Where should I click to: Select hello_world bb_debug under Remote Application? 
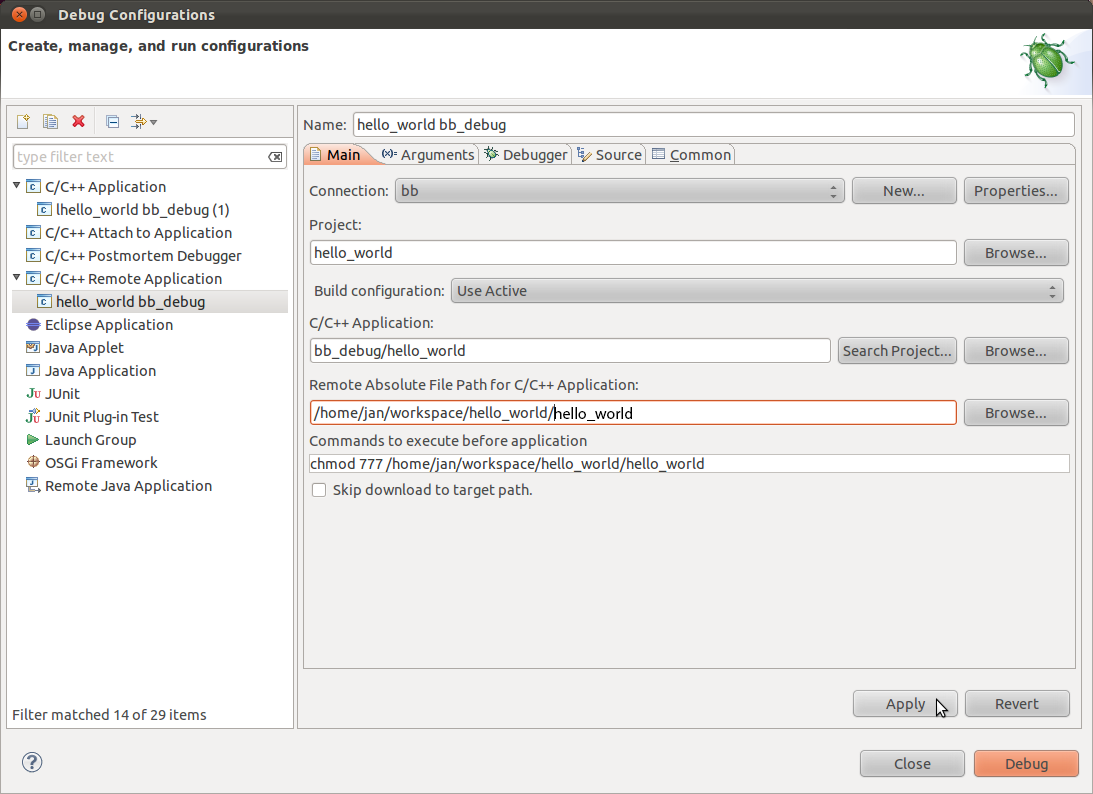(130, 301)
